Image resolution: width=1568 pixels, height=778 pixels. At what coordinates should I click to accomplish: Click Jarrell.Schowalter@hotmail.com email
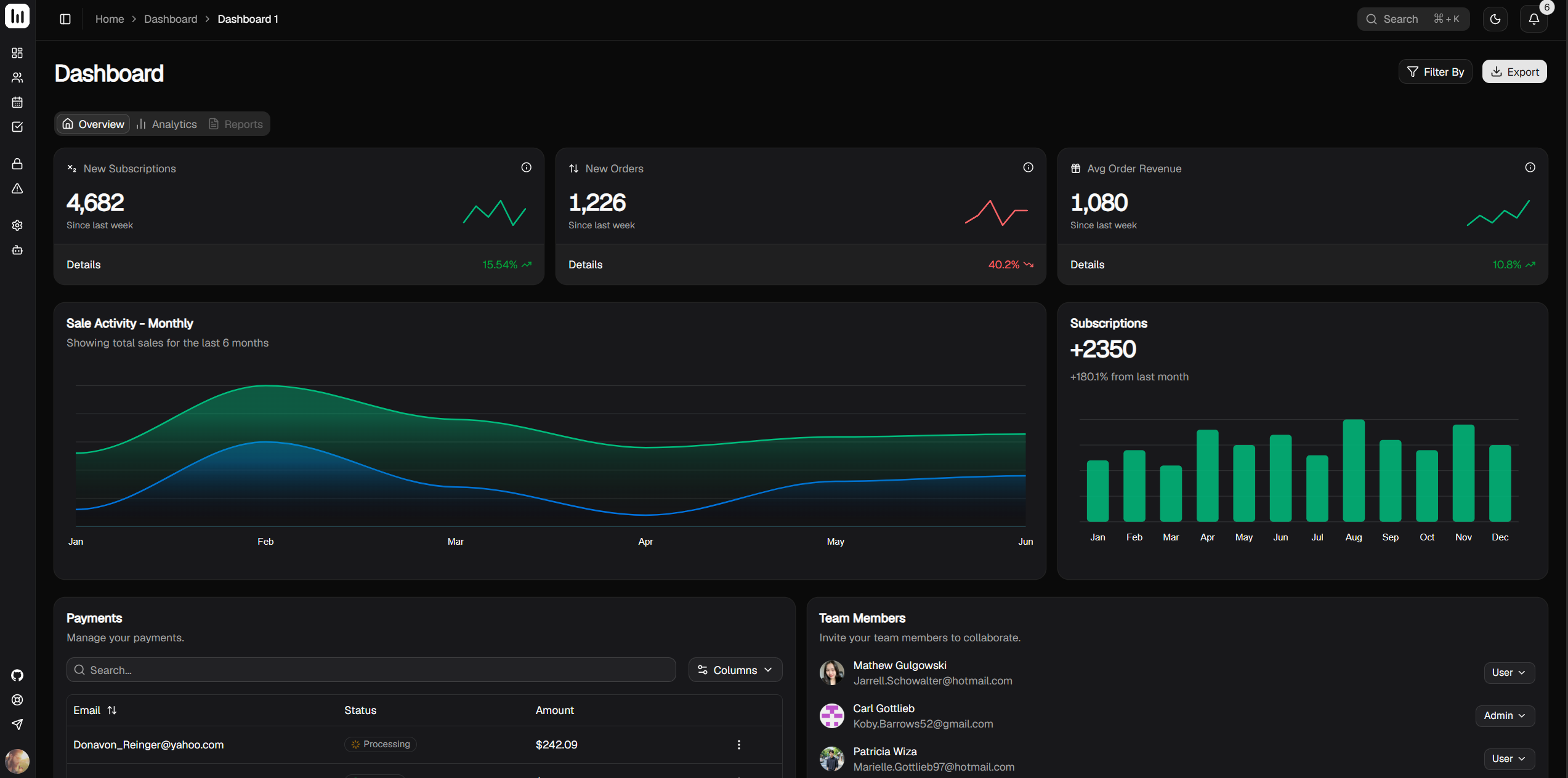coord(932,681)
